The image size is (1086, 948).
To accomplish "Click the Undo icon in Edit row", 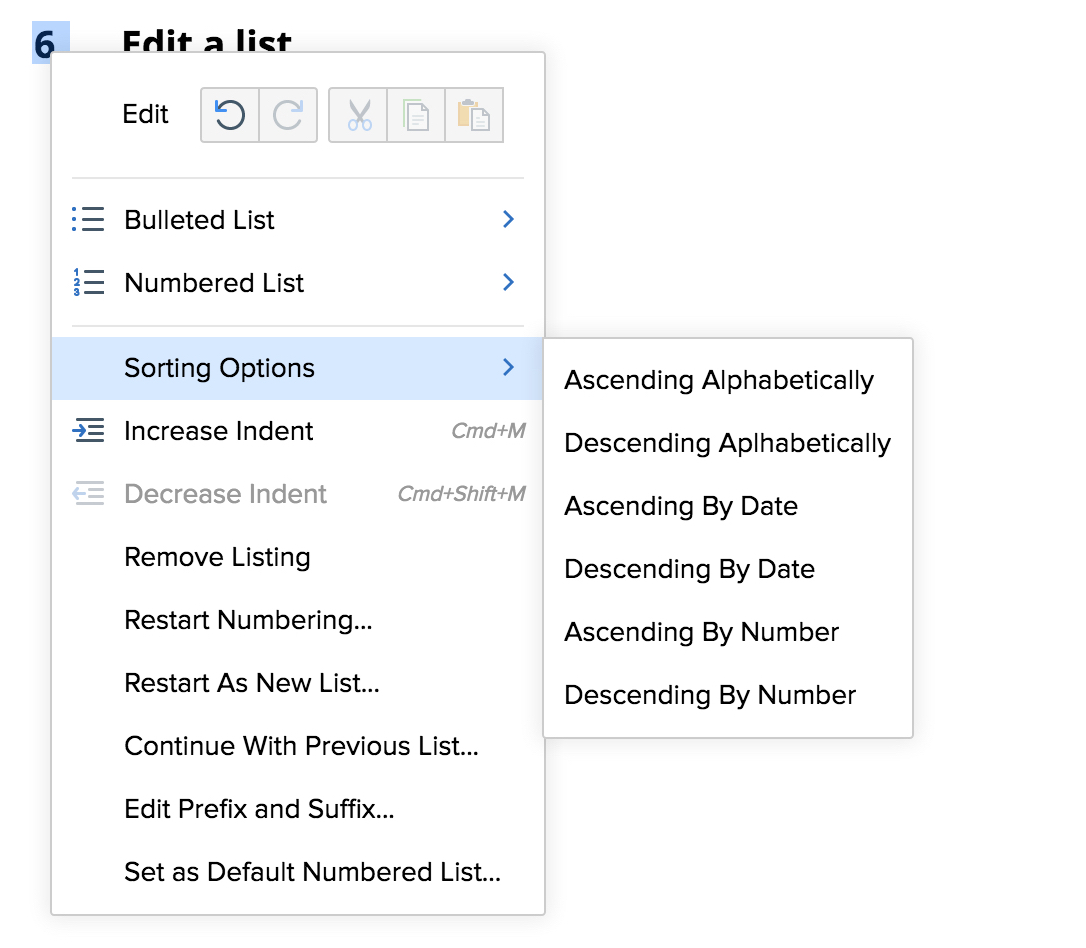I will (x=230, y=115).
